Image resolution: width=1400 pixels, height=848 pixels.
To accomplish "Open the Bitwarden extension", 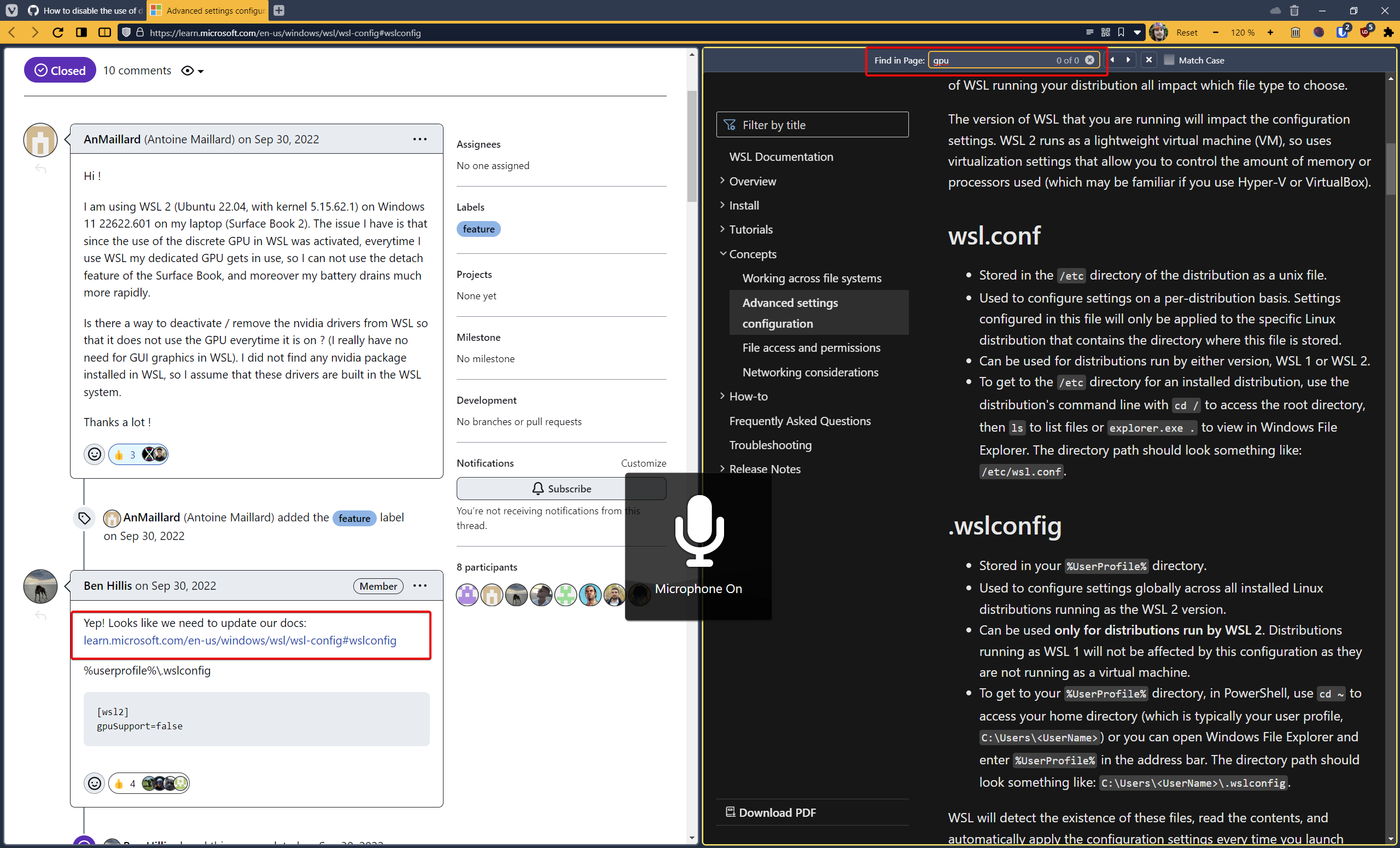I will [1341, 32].
